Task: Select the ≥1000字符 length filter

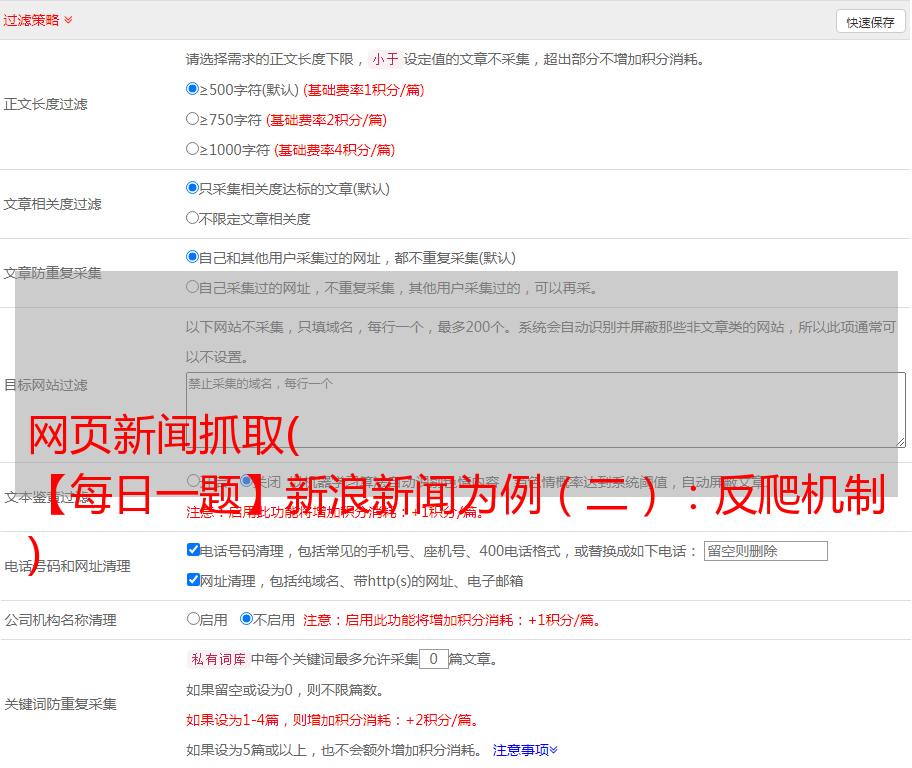Action: [193, 149]
